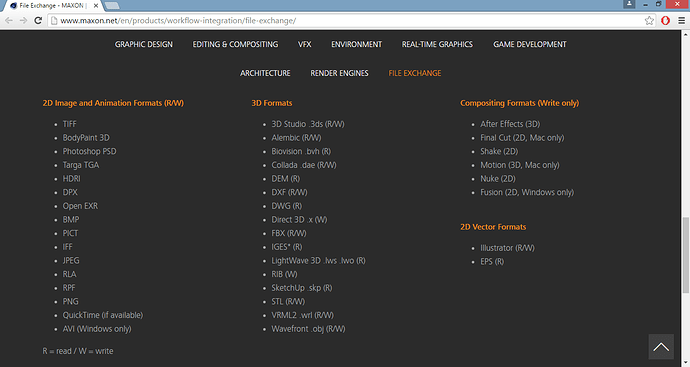Click the 'Targa TGA' list entry

[81, 165]
